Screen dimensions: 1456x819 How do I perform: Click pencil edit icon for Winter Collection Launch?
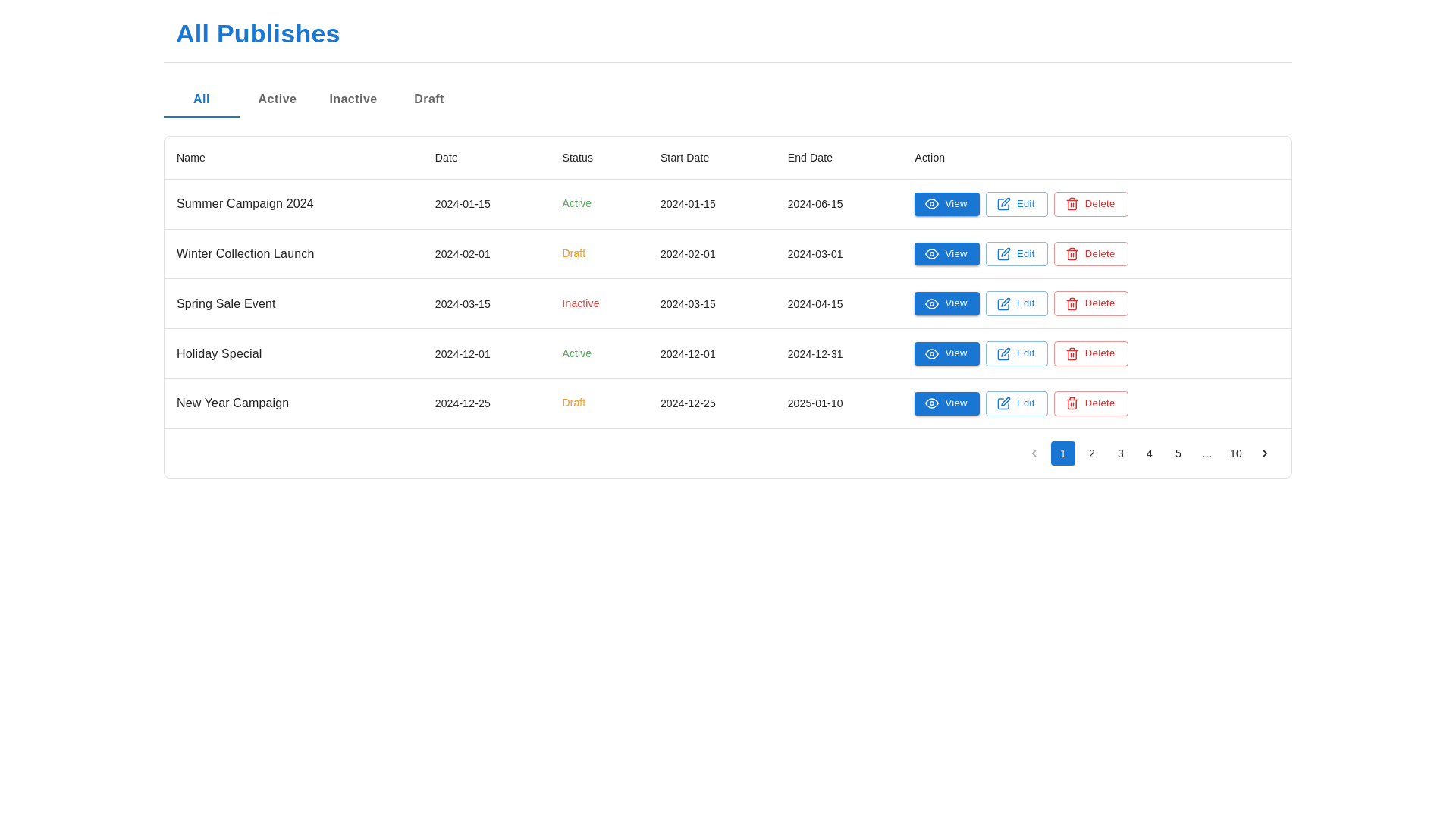click(1003, 254)
